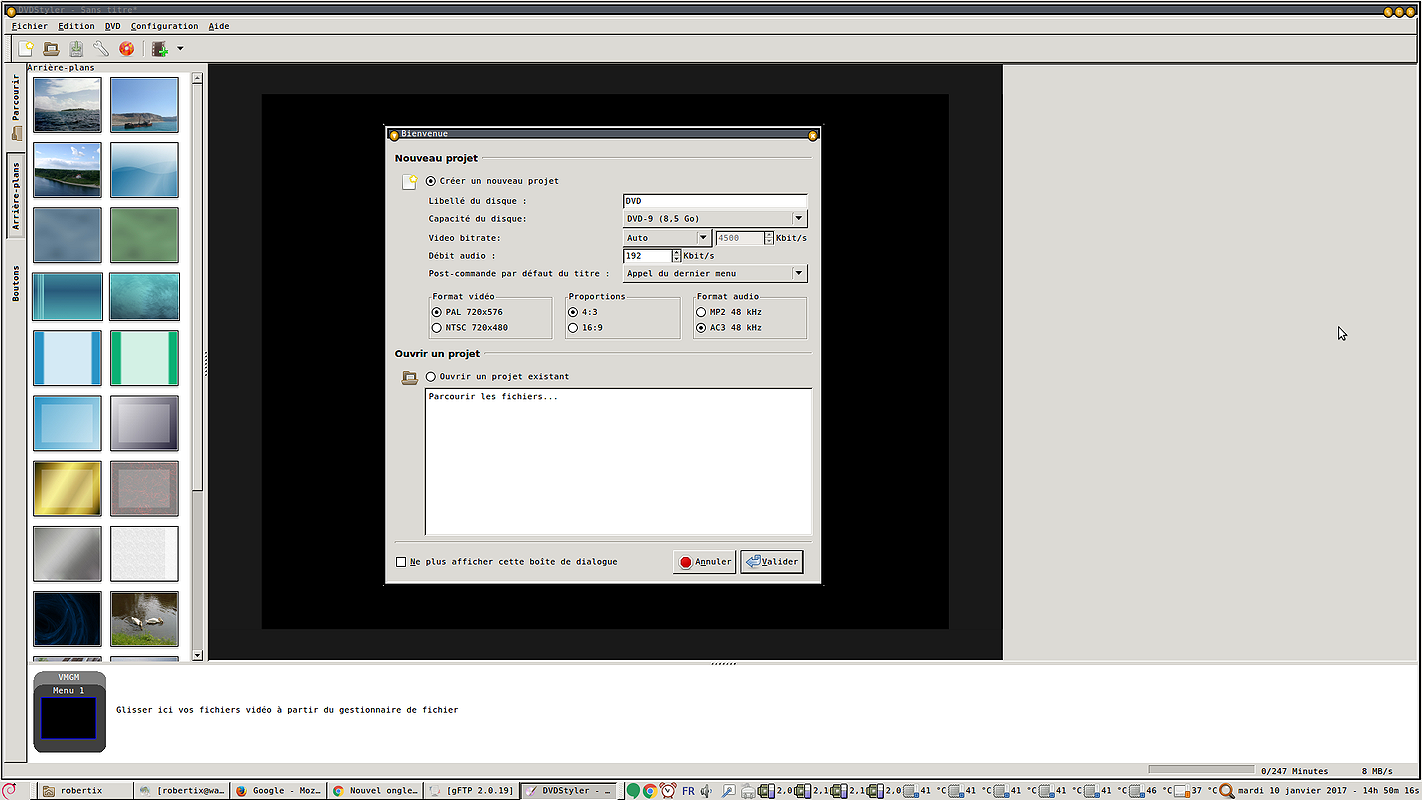Viewport: 1422px width, 800px height.
Task: Select the VMGM Menu 1 thumbnail
Action: coord(69,712)
